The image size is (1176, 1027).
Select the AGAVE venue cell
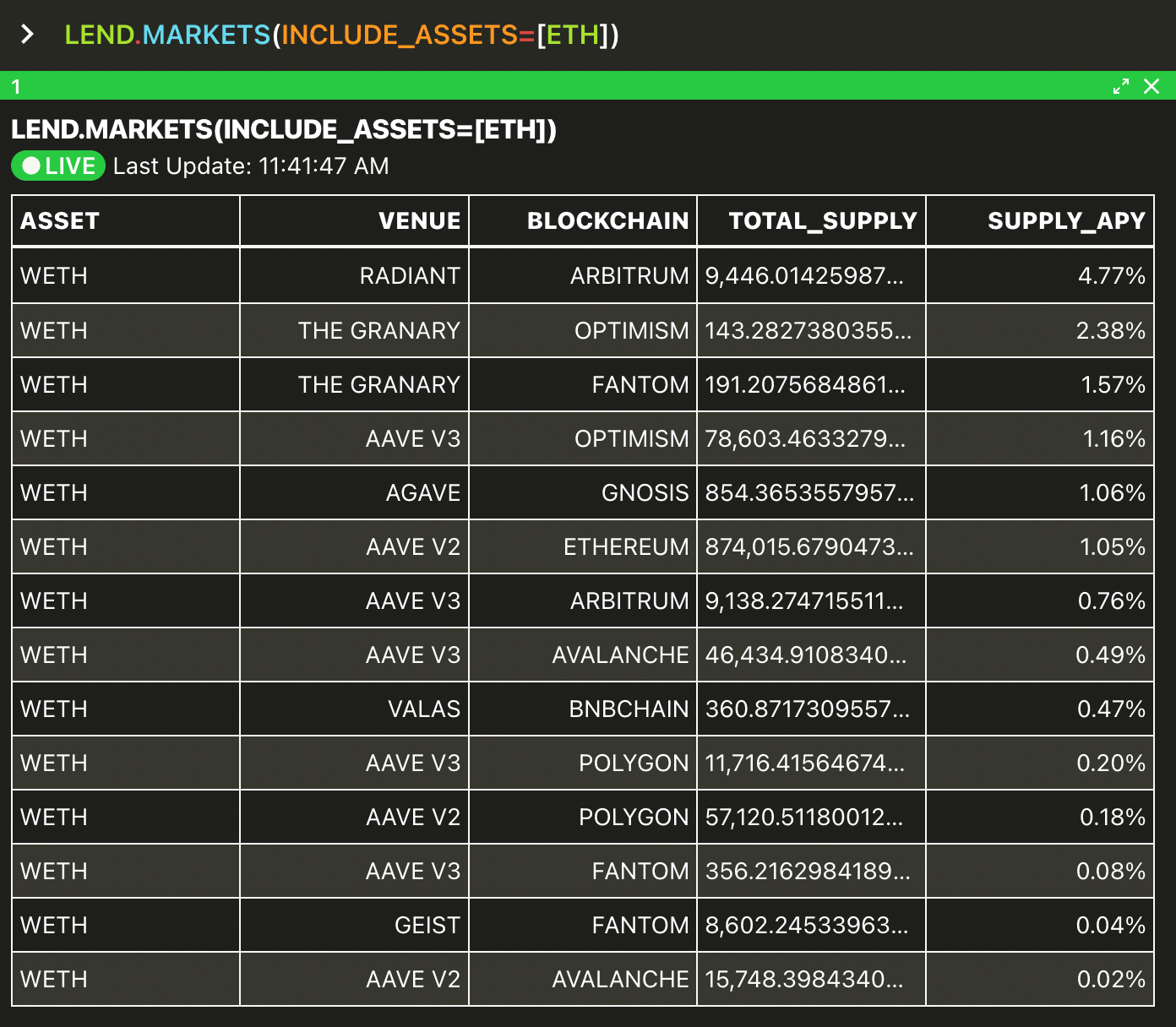point(355,492)
